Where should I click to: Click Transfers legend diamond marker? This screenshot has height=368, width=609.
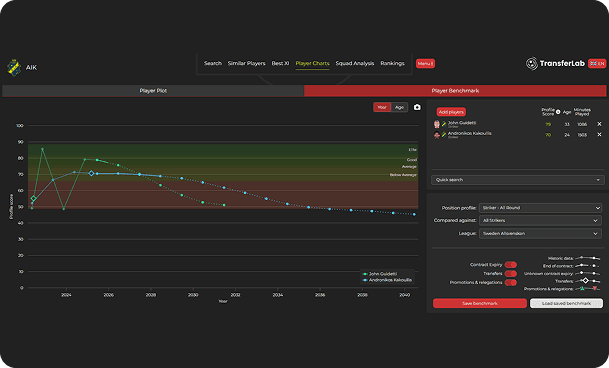pos(586,281)
